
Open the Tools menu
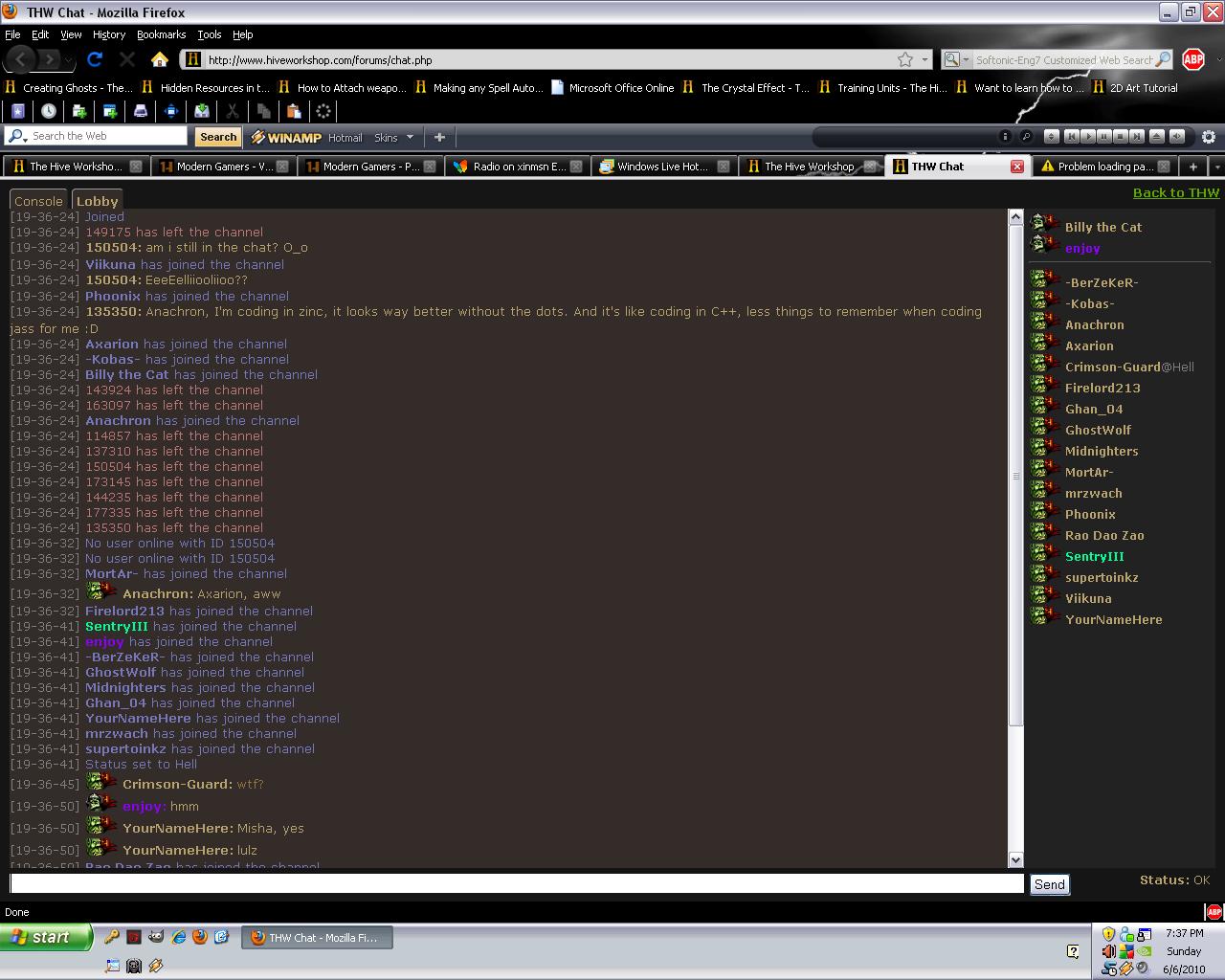[209, 34]
